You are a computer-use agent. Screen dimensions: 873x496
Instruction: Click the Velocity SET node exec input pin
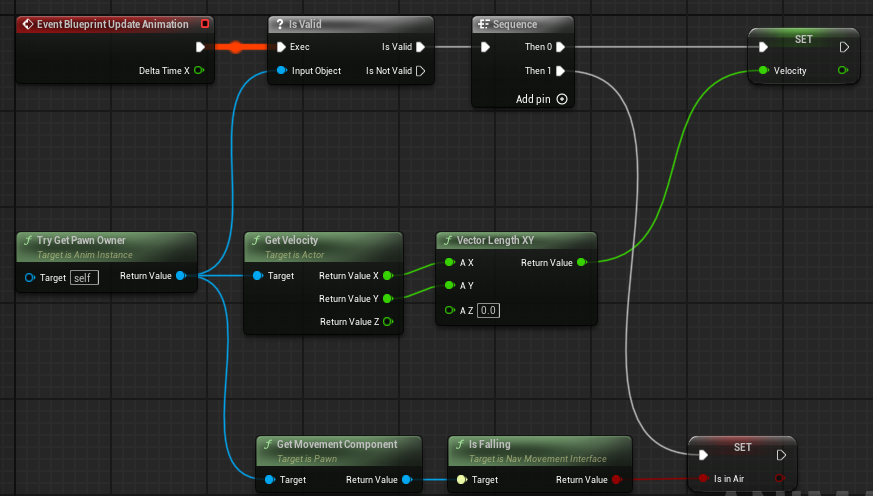point(763,47)
